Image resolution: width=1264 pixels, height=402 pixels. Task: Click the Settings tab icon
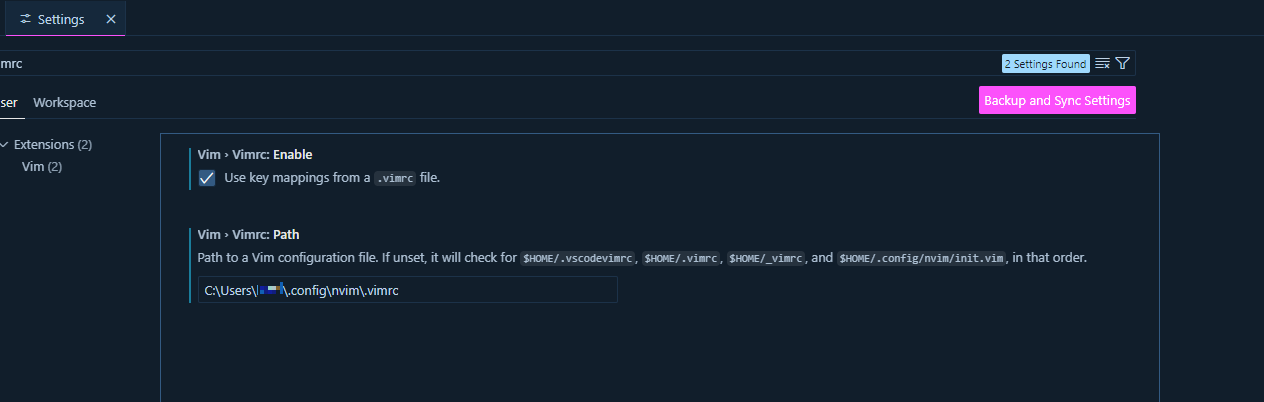[x=26, y=19]
